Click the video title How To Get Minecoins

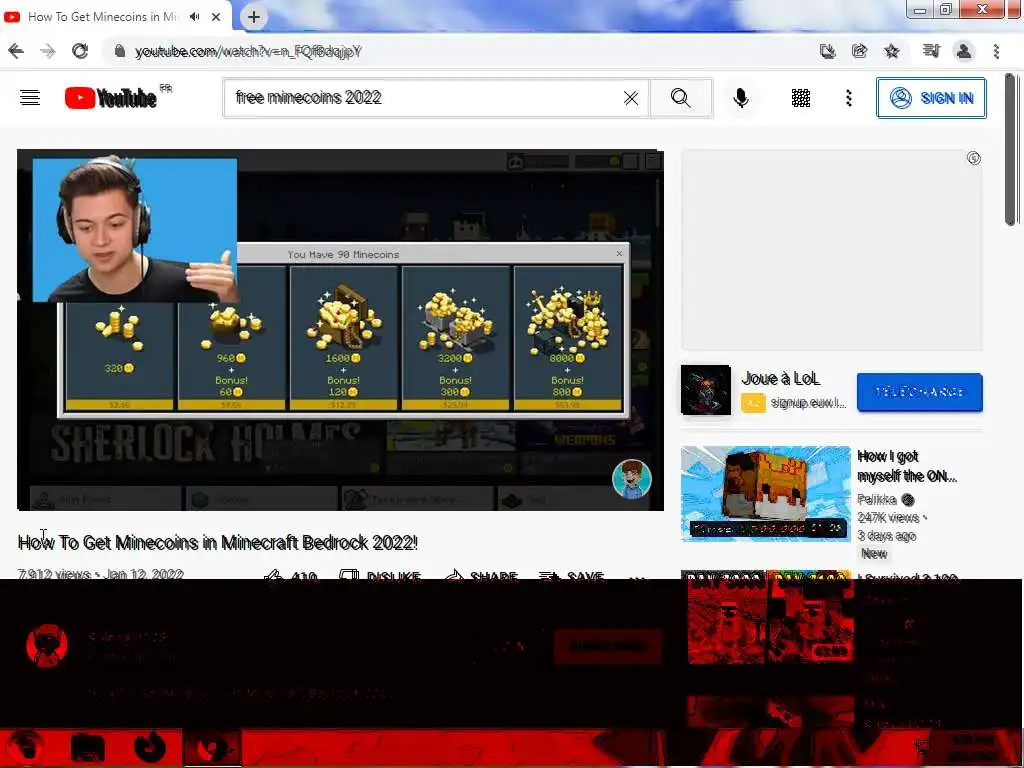[x=217, y=543]
